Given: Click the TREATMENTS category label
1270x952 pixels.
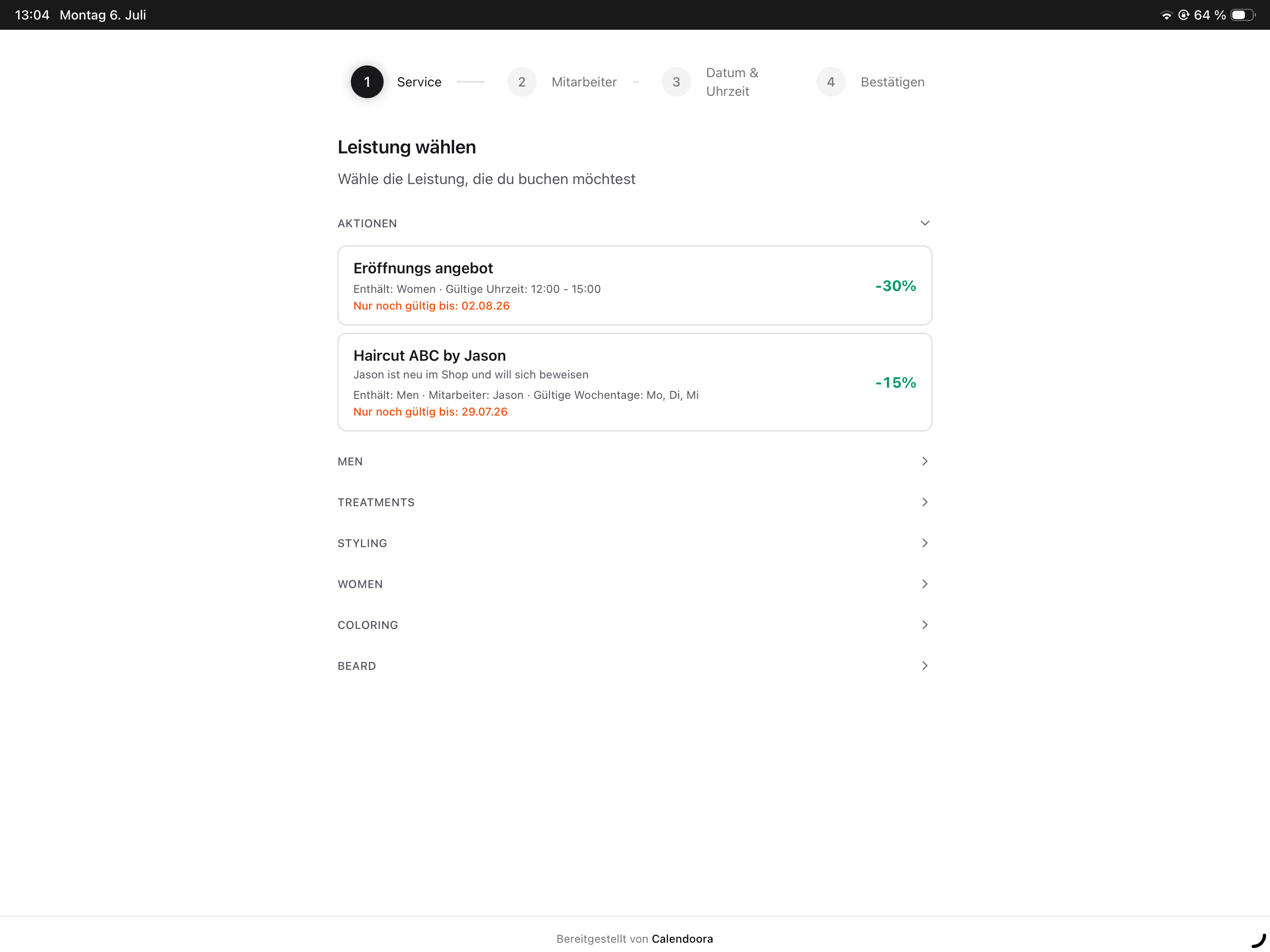Looking at the screenshot, I should point(376,502).
